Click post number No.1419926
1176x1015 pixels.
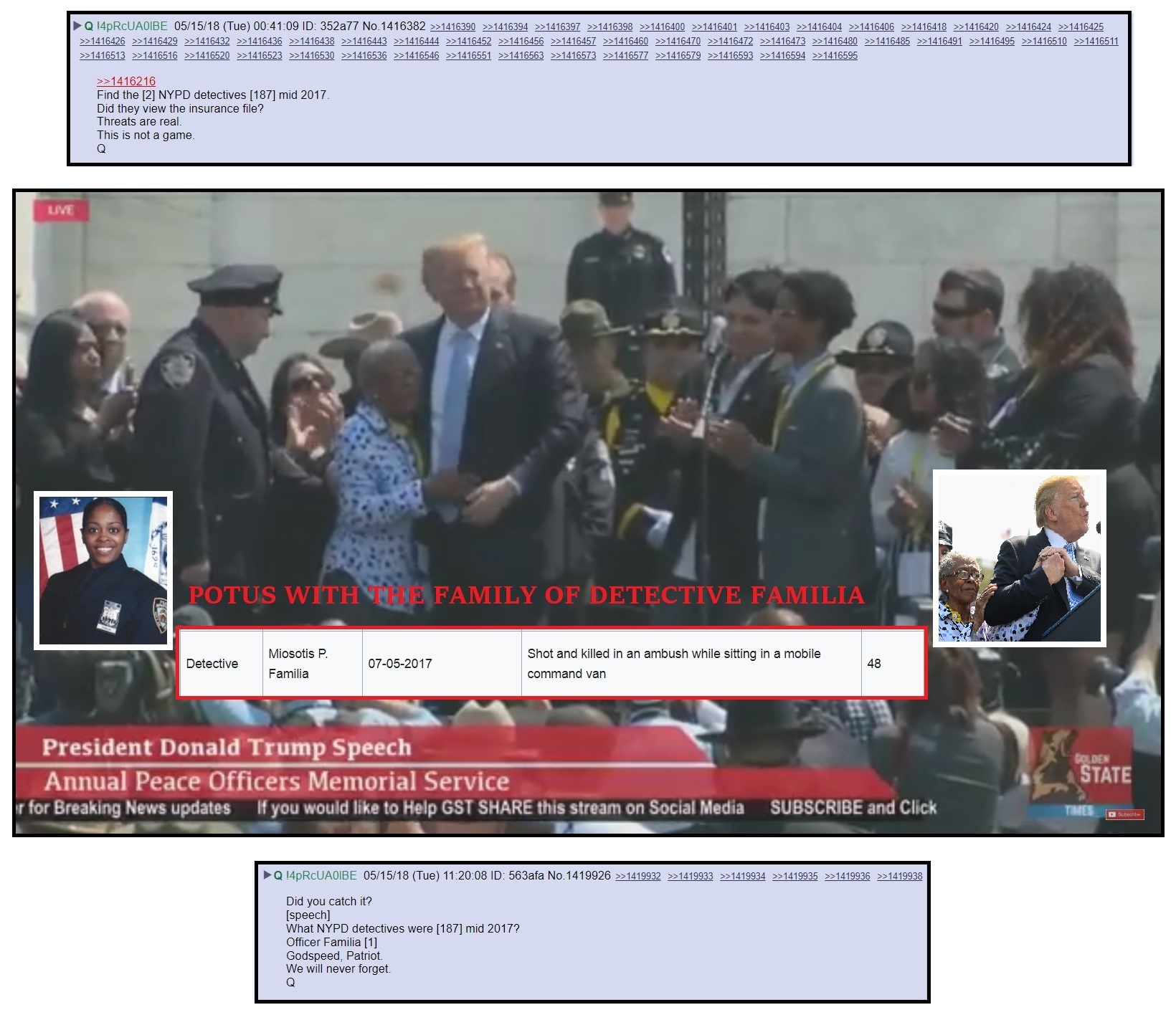pyautogui.click(x=579, y=875)
